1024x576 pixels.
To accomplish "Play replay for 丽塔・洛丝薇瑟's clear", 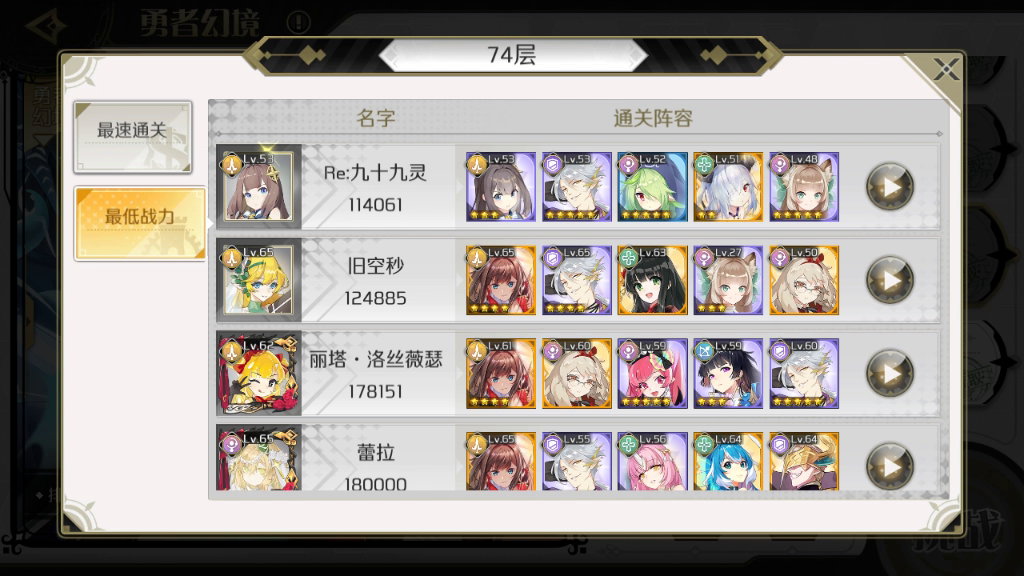I will 889,374.
